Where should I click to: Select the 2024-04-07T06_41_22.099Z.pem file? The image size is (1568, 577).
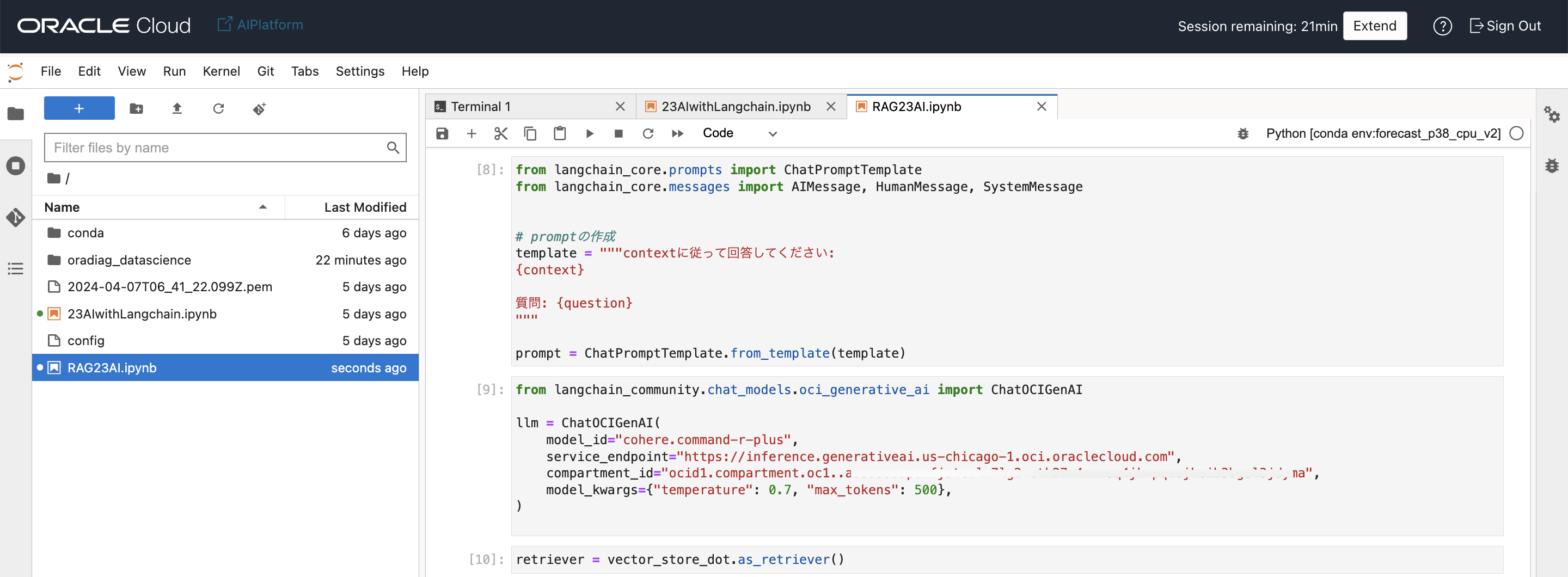point(225,287)
